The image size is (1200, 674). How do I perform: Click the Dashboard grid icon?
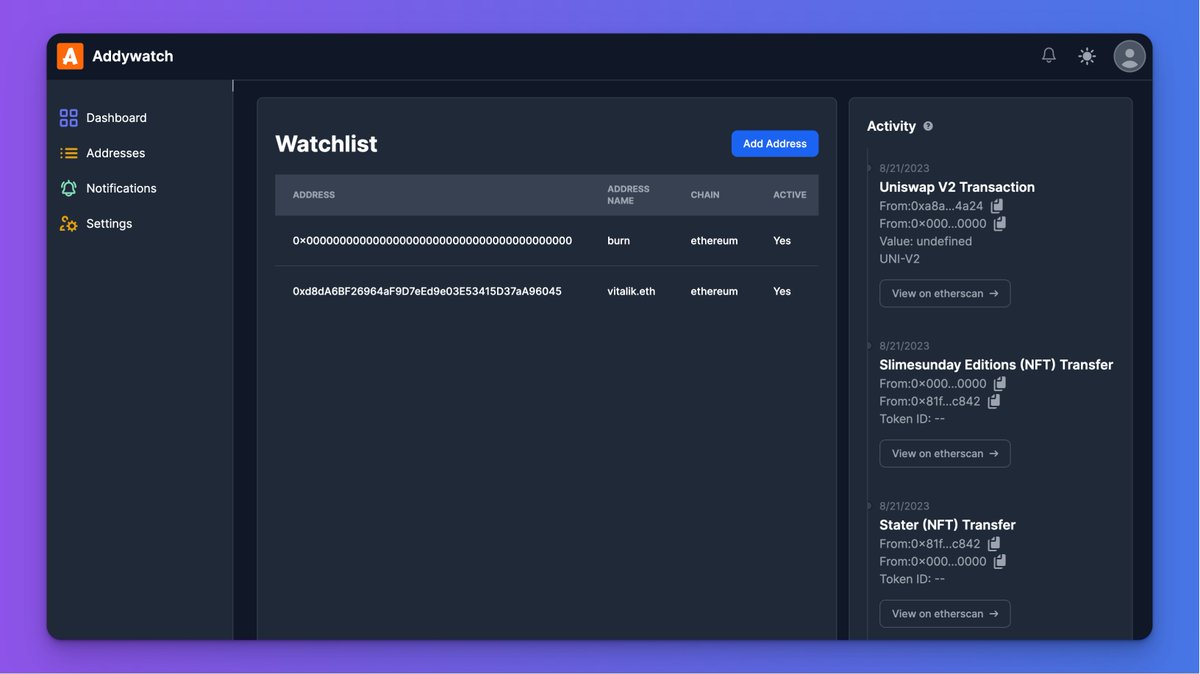pos(68,118)
